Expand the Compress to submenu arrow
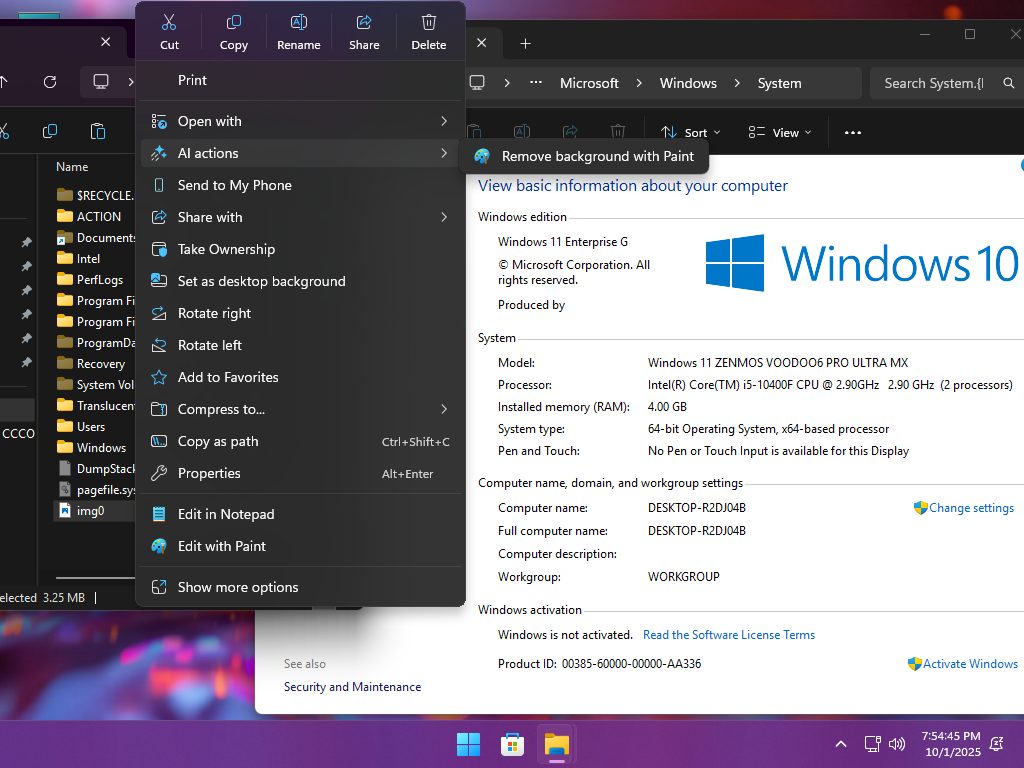This screenshot has width=1024, height=768. (x=444, y=409)
